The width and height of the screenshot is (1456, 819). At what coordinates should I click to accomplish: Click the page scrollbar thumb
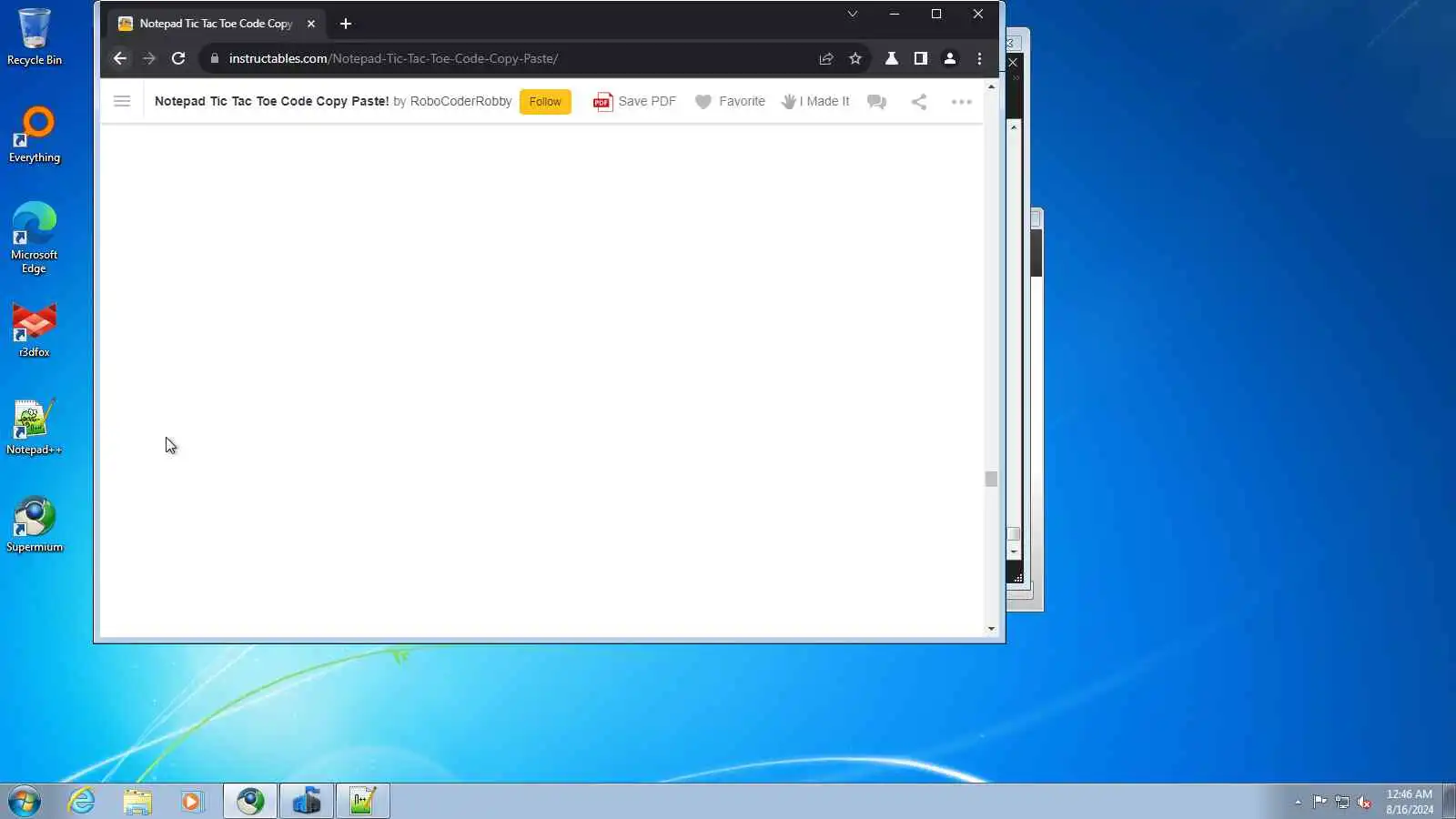coord(991,479)
